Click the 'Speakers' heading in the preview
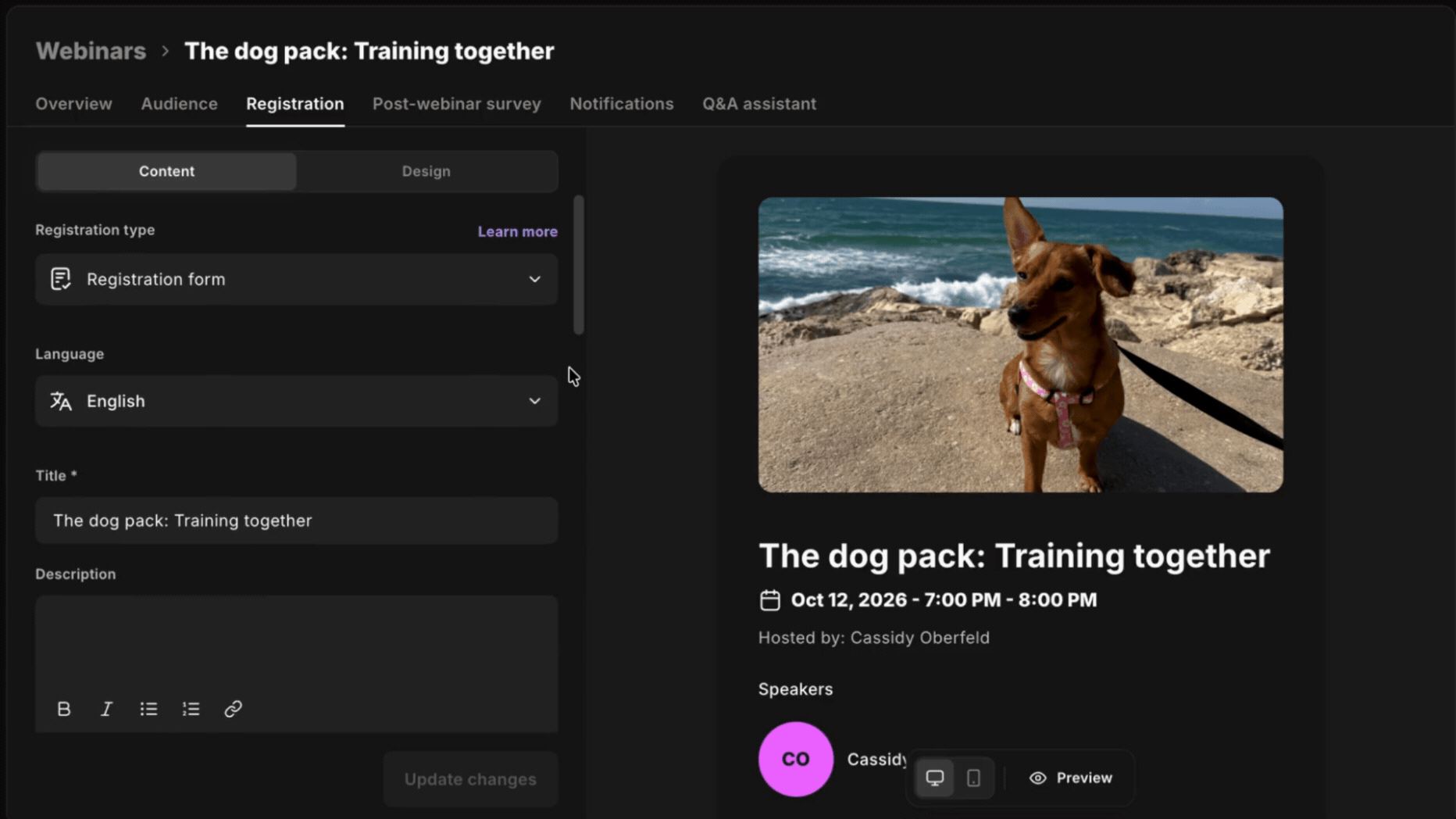 (795, 689)
